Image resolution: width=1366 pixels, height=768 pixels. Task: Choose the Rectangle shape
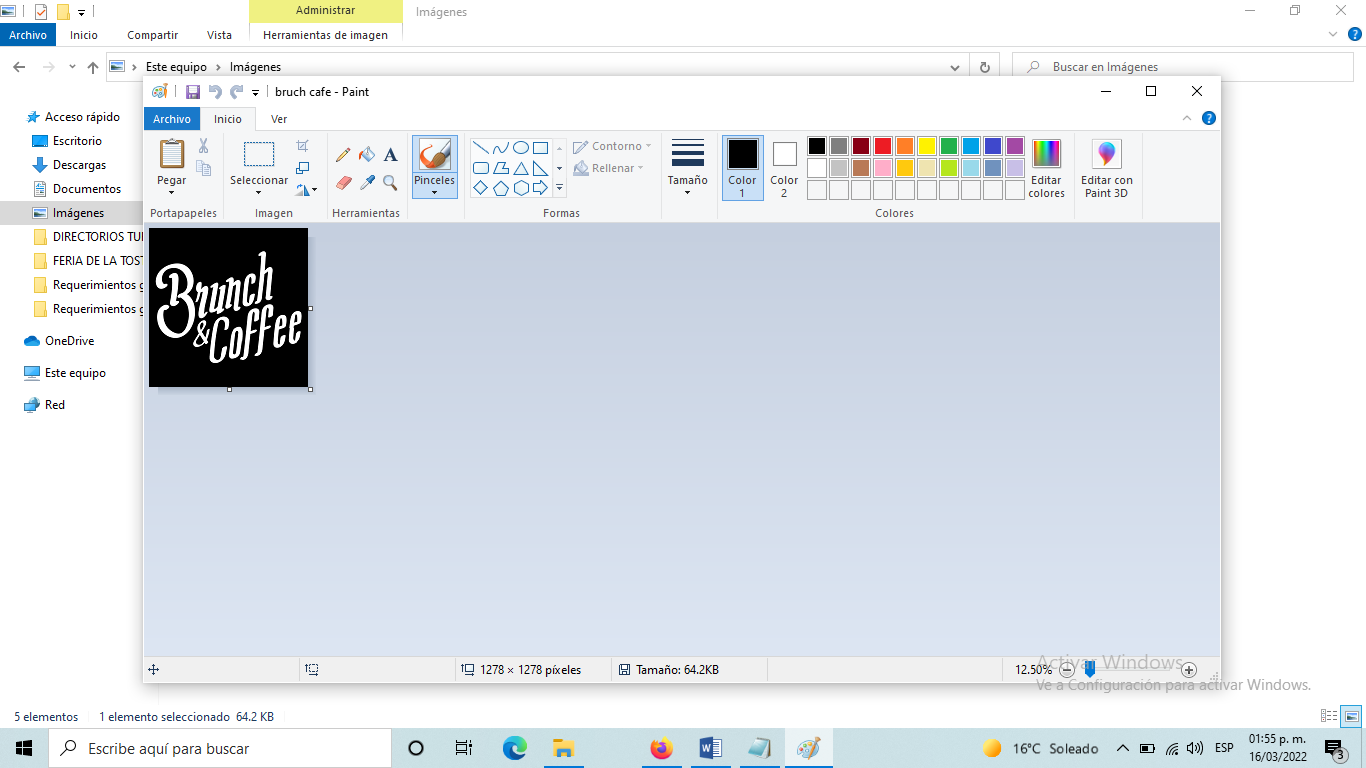[x=540, y=147]
